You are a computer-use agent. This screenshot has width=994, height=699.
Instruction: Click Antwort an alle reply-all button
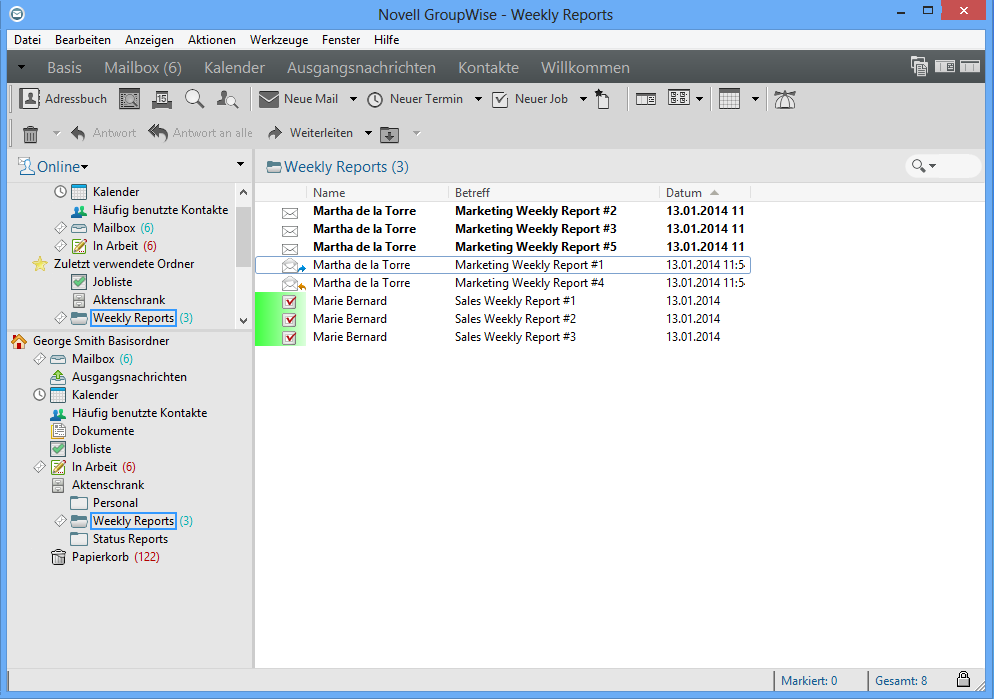[x=200, y=133]
